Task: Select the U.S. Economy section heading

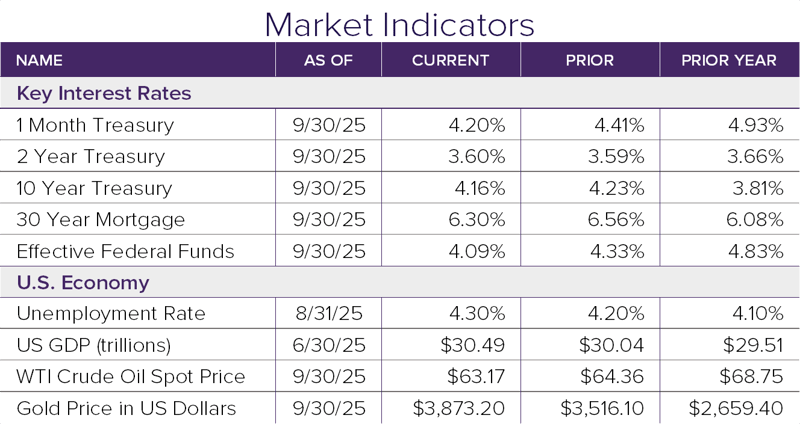Action: (82, 282)
